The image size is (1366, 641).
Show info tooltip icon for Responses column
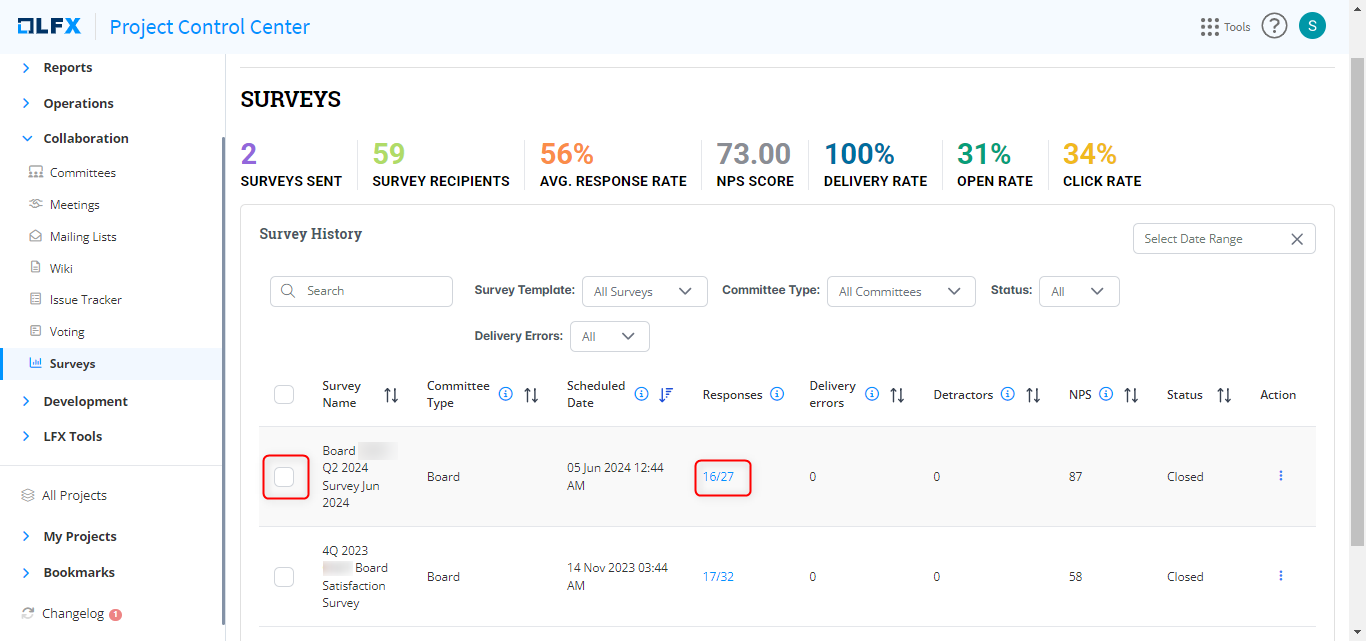pos(777,395)
